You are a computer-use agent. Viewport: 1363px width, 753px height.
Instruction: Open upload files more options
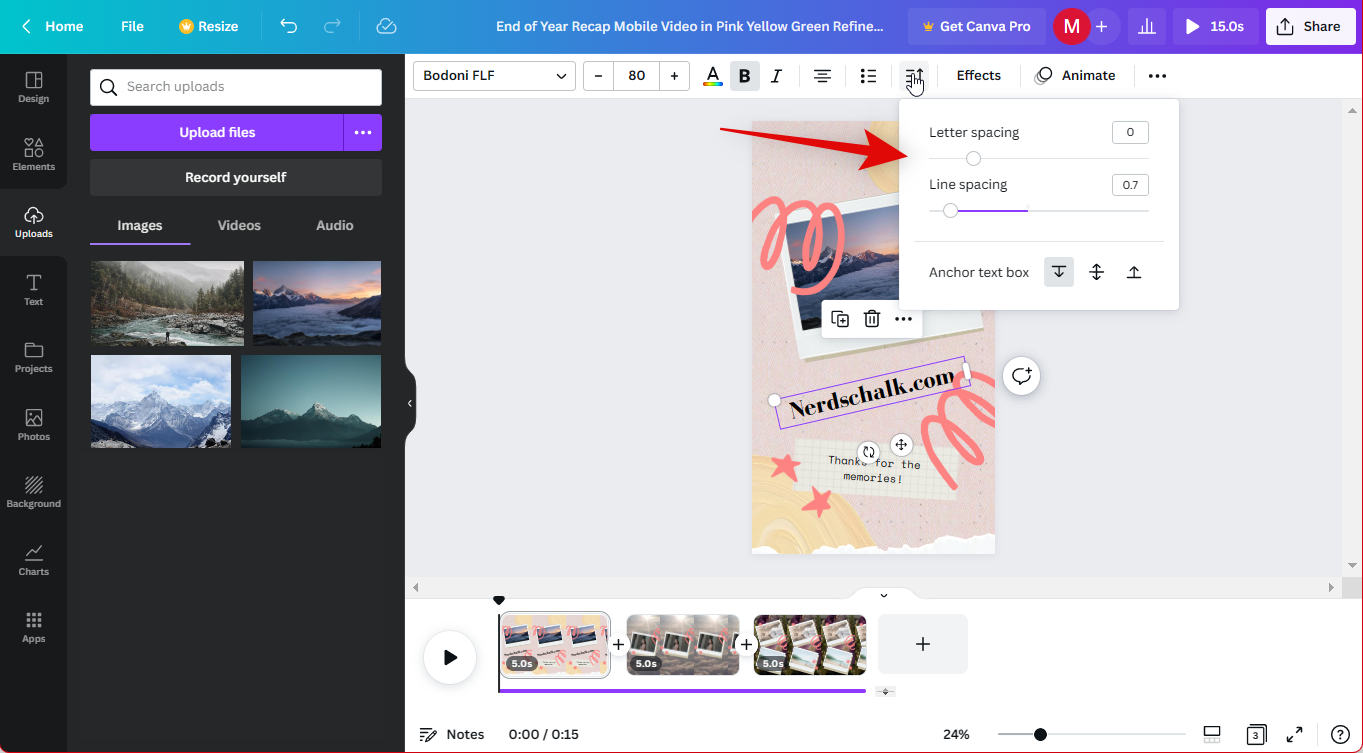point(363,132)
